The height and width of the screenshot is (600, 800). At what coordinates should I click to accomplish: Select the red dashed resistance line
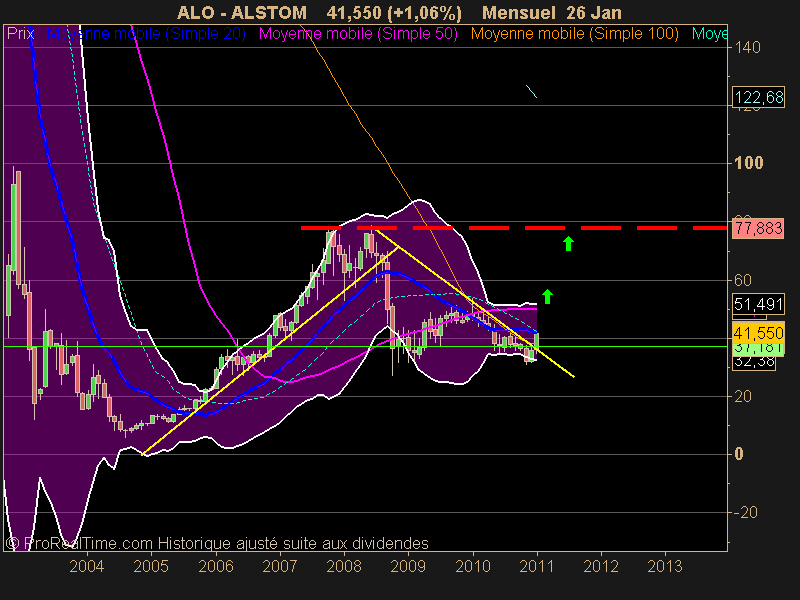point(514,228)
